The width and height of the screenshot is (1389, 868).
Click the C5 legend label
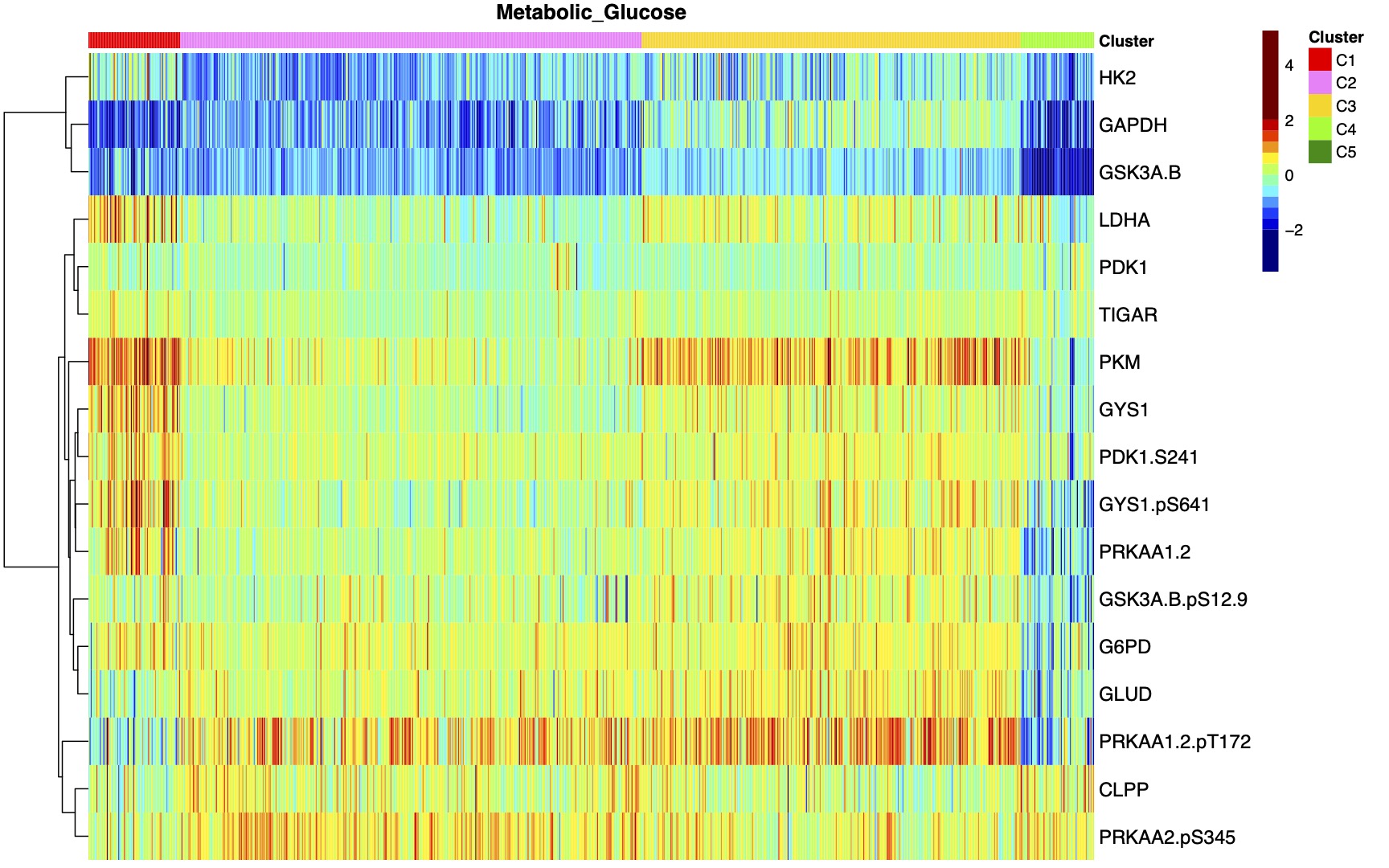pos(1346,152)
